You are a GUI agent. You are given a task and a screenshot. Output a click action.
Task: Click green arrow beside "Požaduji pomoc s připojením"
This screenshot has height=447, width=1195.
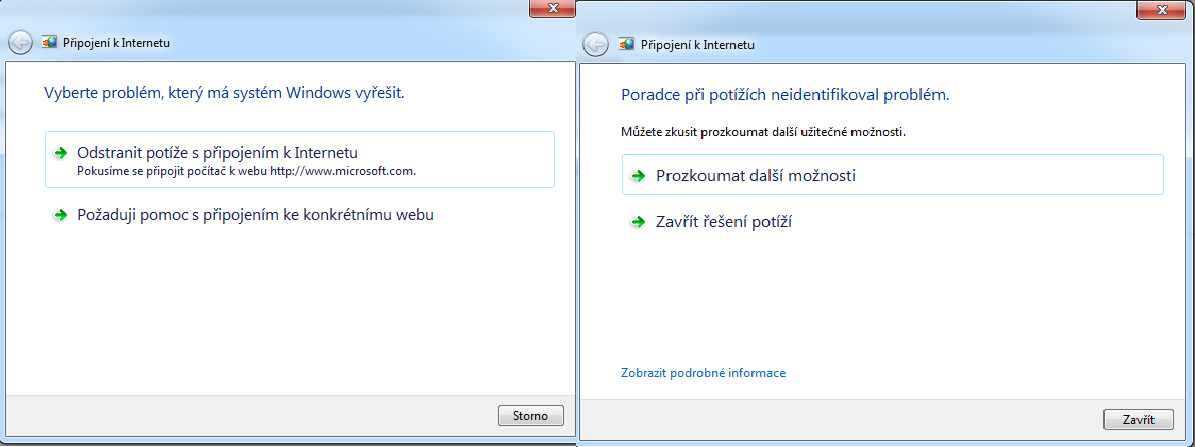pos(60,216)
